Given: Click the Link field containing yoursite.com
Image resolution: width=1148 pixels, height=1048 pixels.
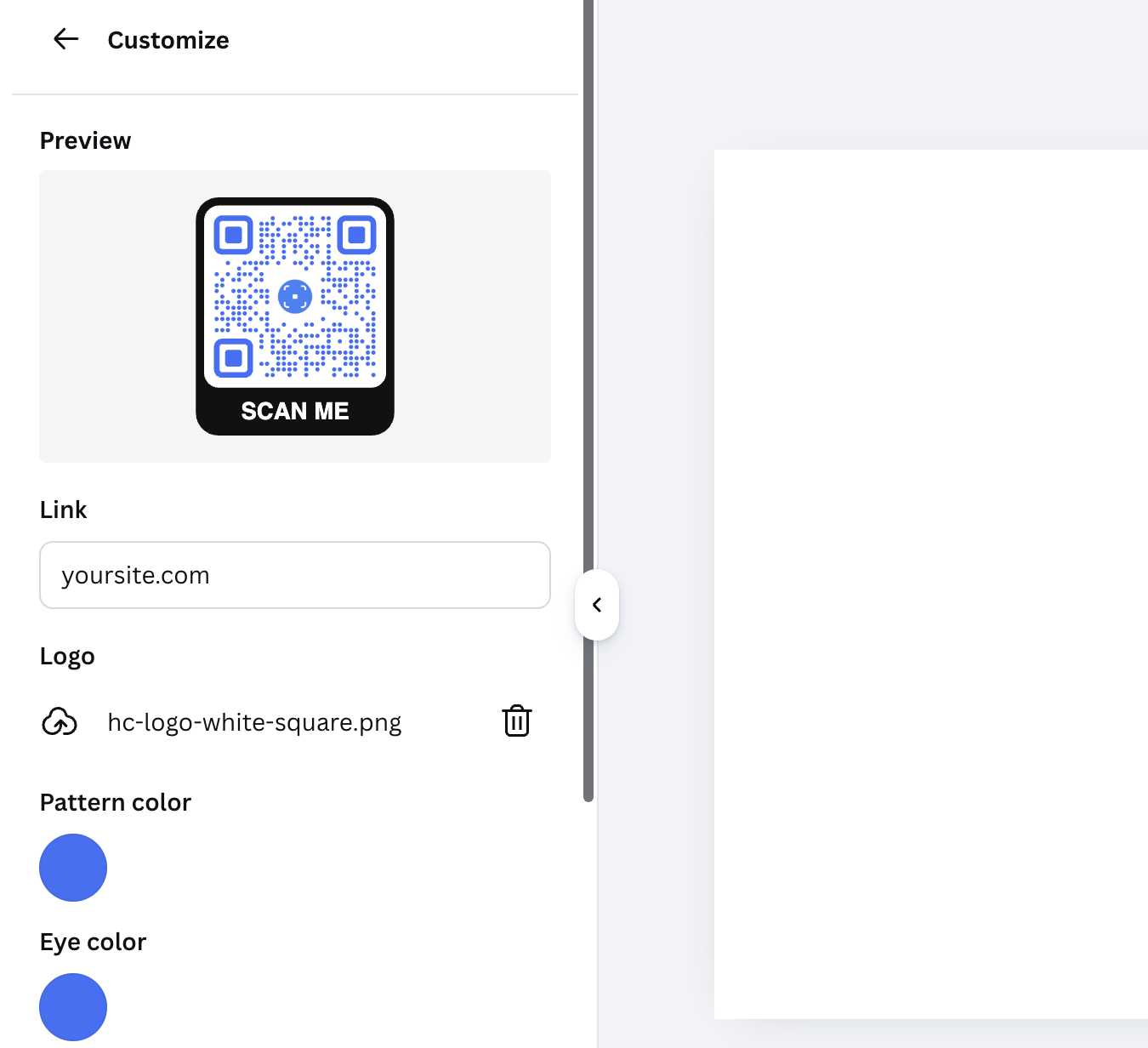Looking at the screenshot, I should [x=295, y=575].
